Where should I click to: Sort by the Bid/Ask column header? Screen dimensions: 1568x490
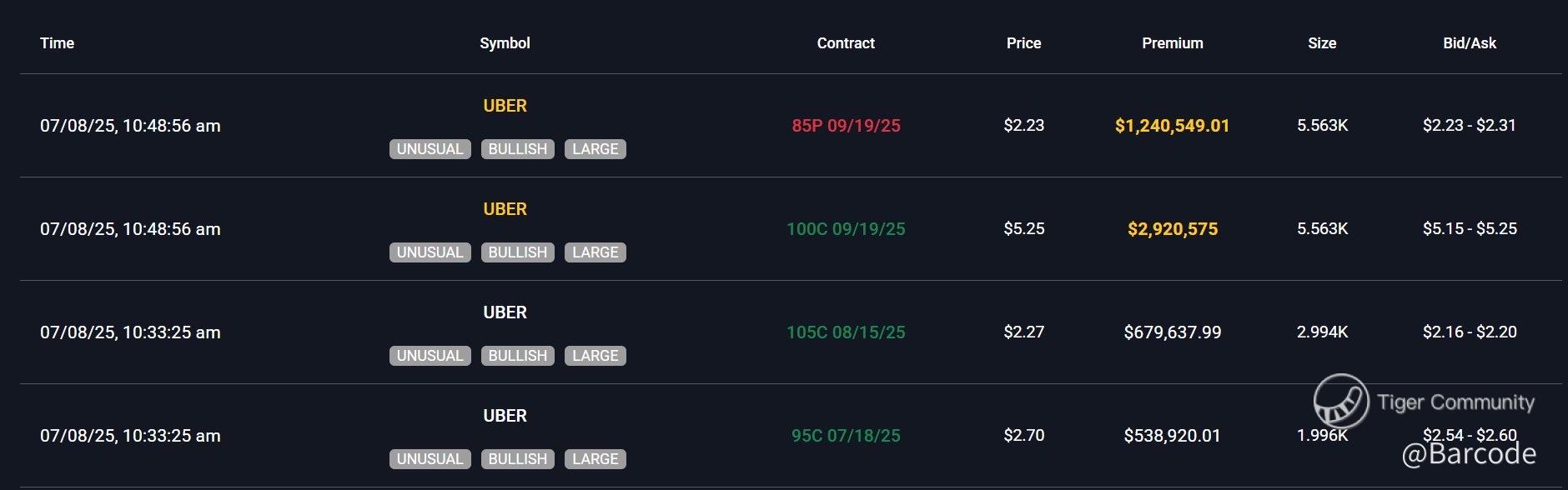pos(1470,43)
